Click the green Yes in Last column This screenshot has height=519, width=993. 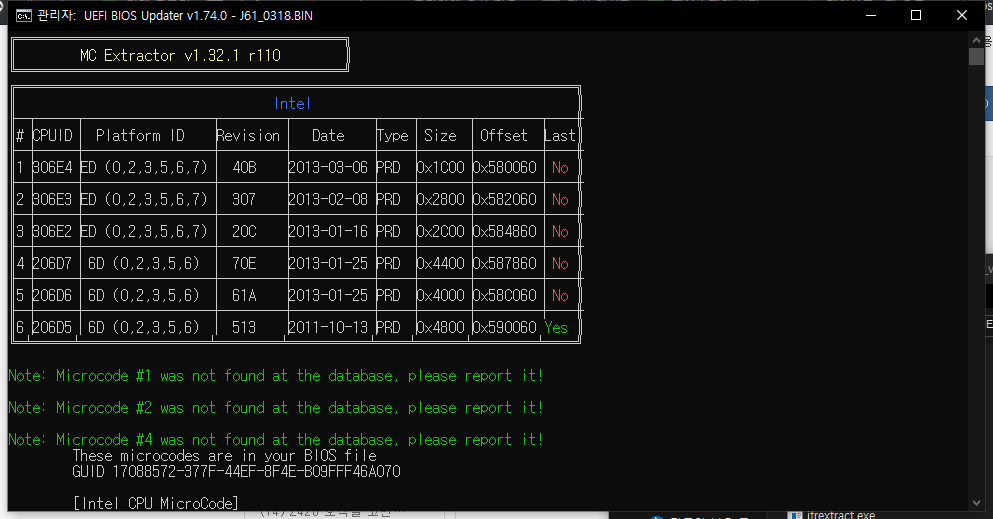coord(556,327)
